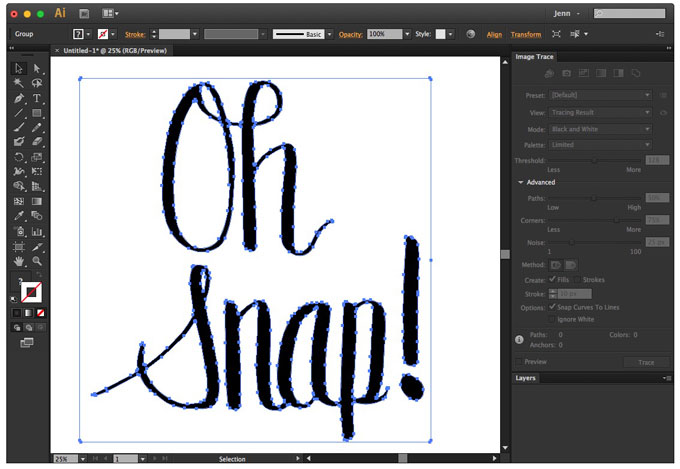Select the Pencil tool
Screen dimensions: 680x469
pos(37,128)
